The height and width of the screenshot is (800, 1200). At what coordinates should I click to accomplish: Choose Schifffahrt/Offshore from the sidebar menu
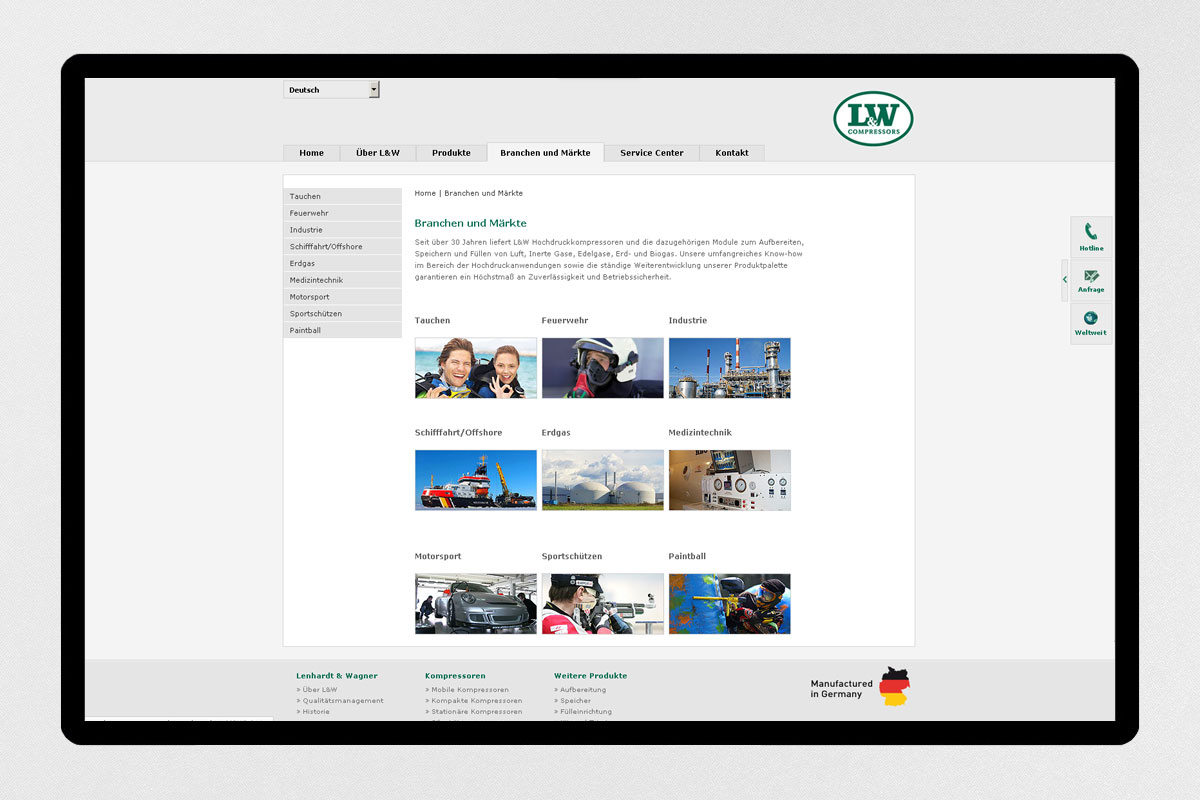(x=326, y=247)
